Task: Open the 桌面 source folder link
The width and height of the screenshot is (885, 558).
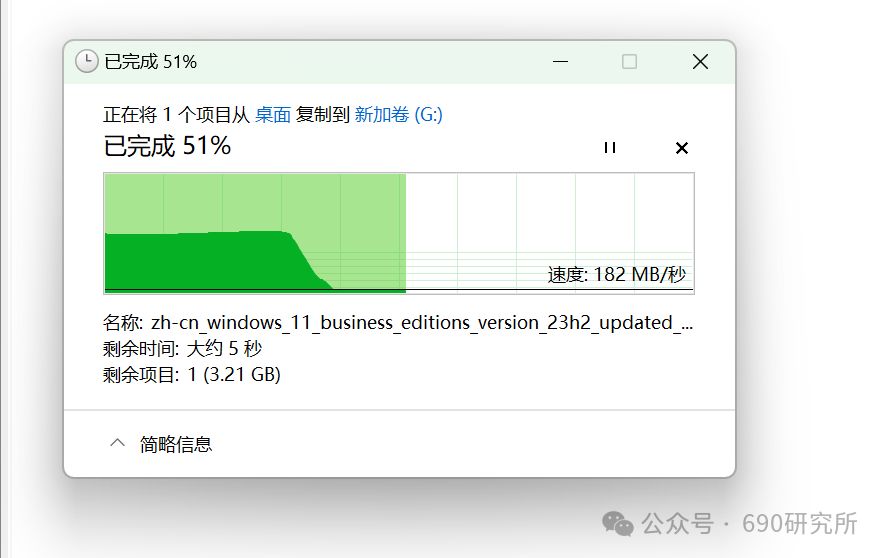Action: (x=272, y=115)
